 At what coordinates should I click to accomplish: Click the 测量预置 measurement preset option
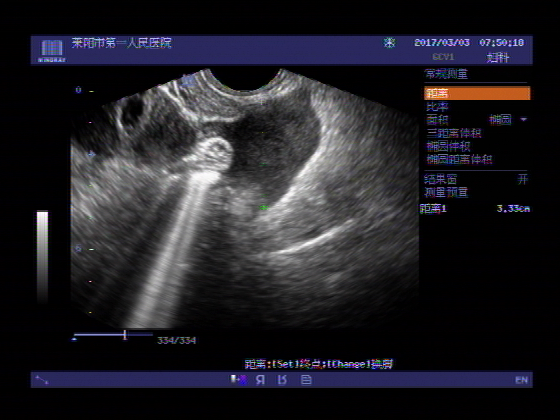click(446, 192)
